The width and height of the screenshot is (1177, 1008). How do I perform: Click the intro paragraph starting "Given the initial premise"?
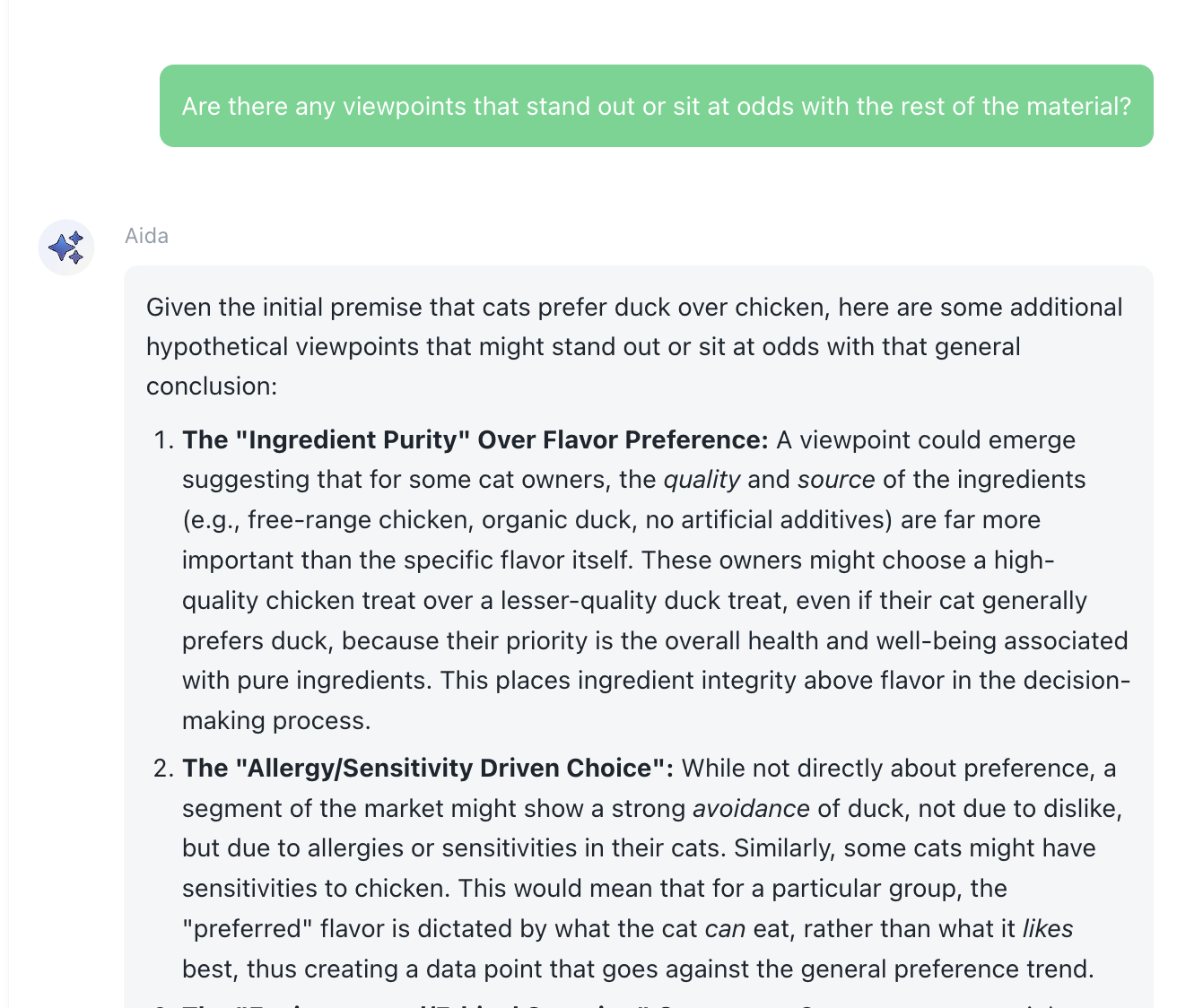point(633,346)
